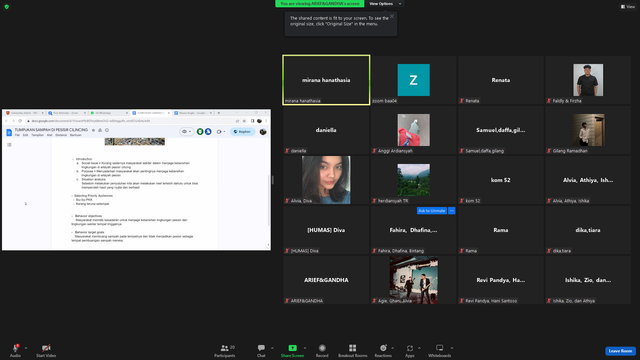Expand the caret next to Apps
This screenshot has height=360, width=640.
pos(419,348)
